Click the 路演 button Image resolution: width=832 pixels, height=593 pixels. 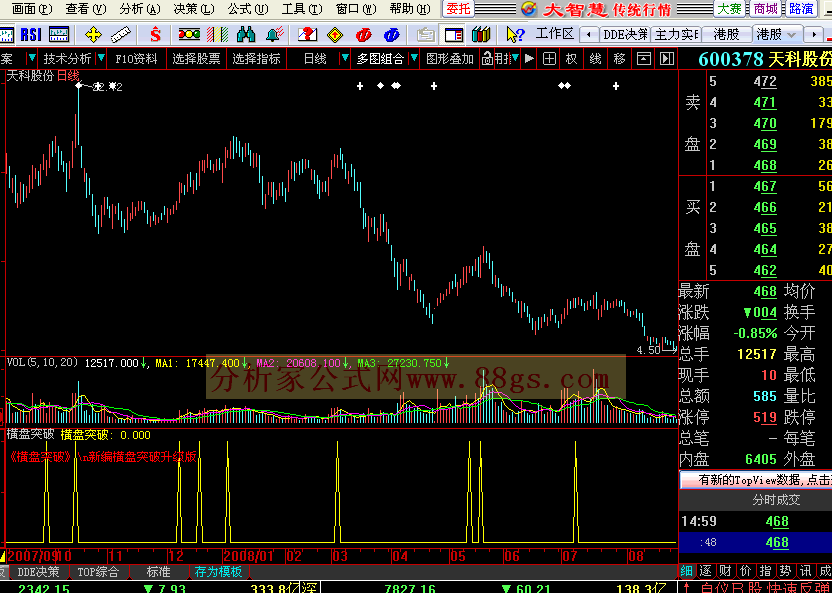coord(801,8)
